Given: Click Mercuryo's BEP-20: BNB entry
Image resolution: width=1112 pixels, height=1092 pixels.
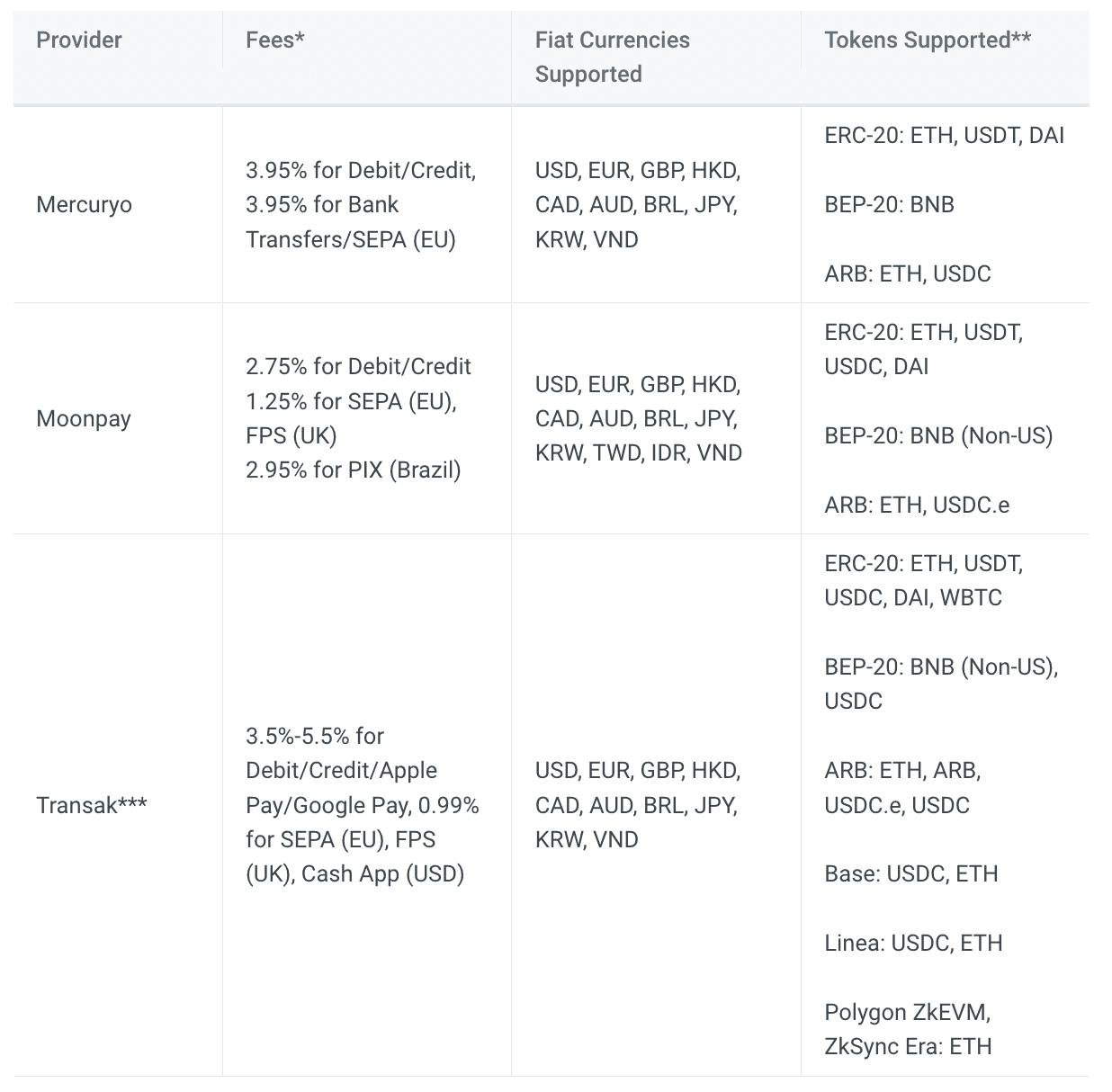Looking at the screenshot, I should 889,205.
